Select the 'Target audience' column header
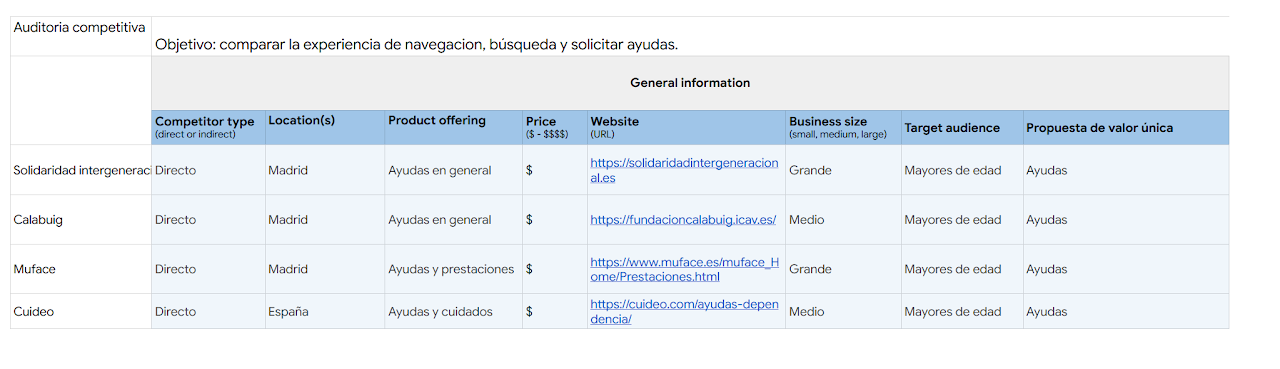The height and width of the screenshot is (369, 1280). (x=962, y=127)
